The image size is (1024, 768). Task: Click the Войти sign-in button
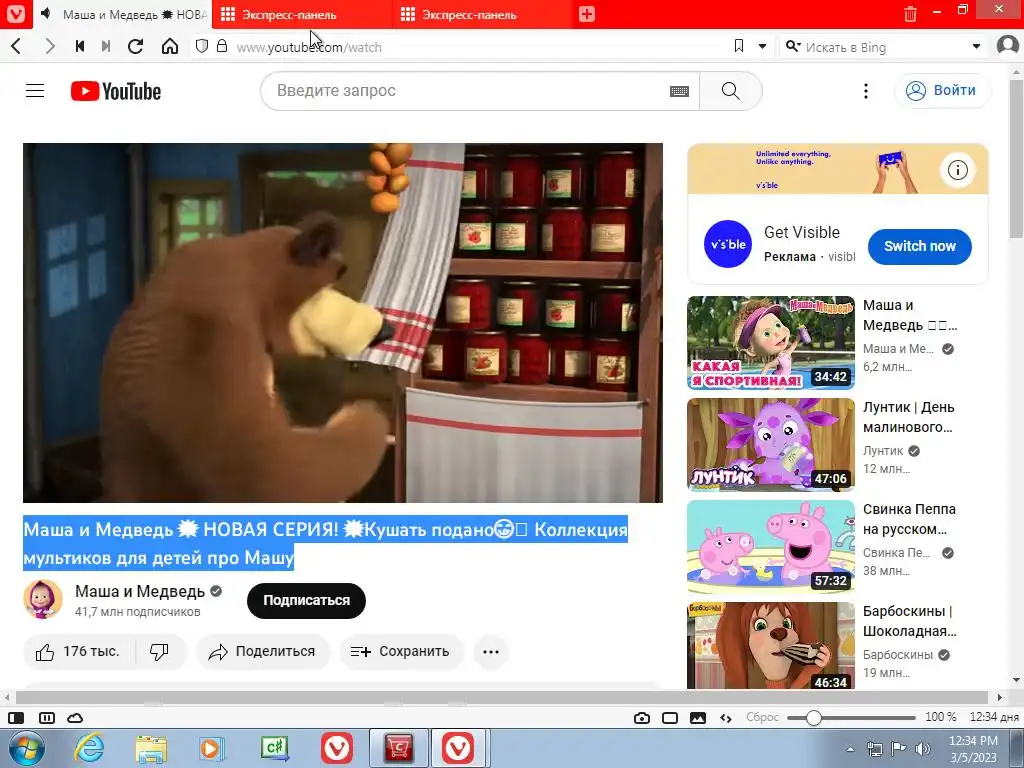point(942,91)
